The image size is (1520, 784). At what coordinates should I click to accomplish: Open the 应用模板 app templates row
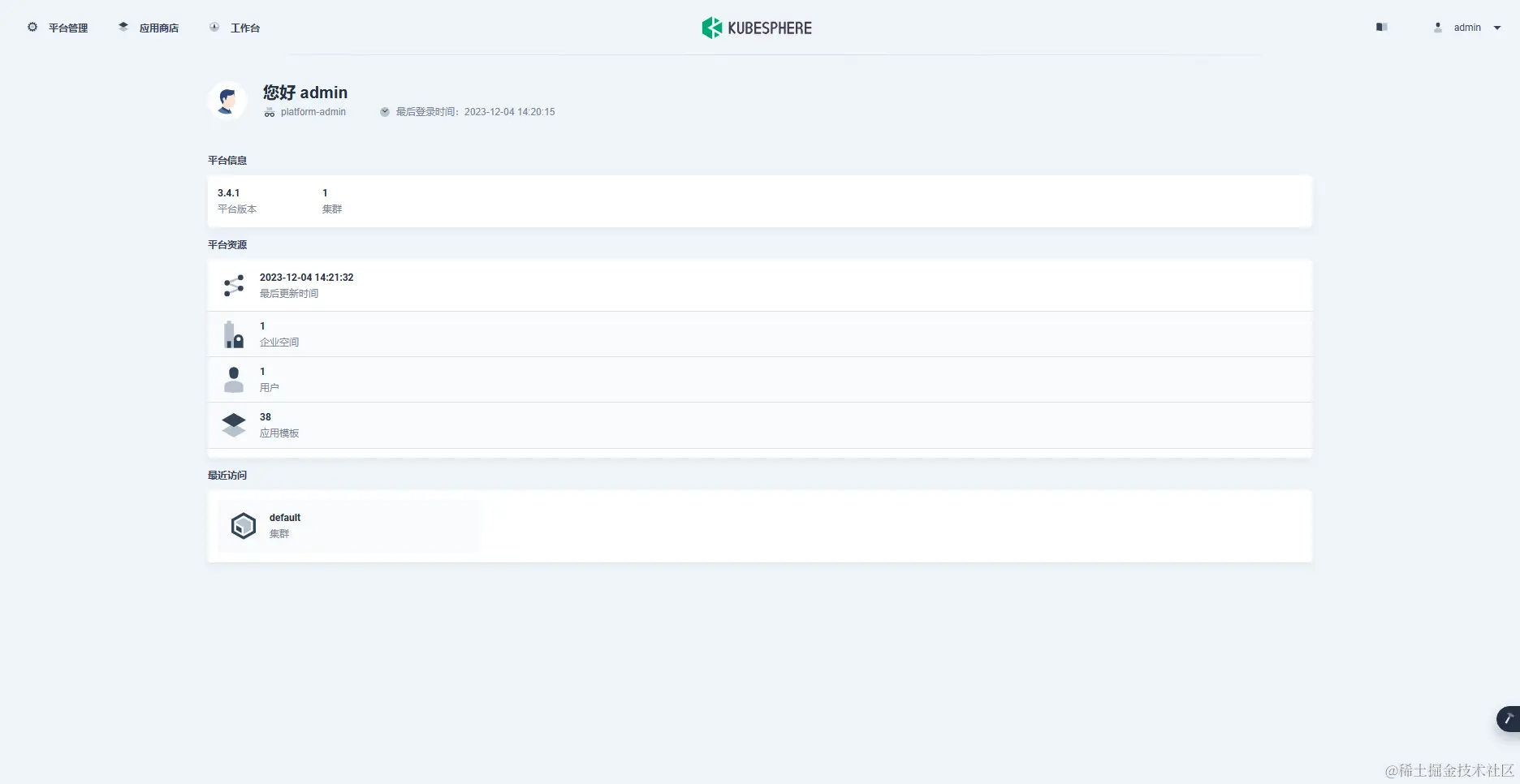[759, 425]
